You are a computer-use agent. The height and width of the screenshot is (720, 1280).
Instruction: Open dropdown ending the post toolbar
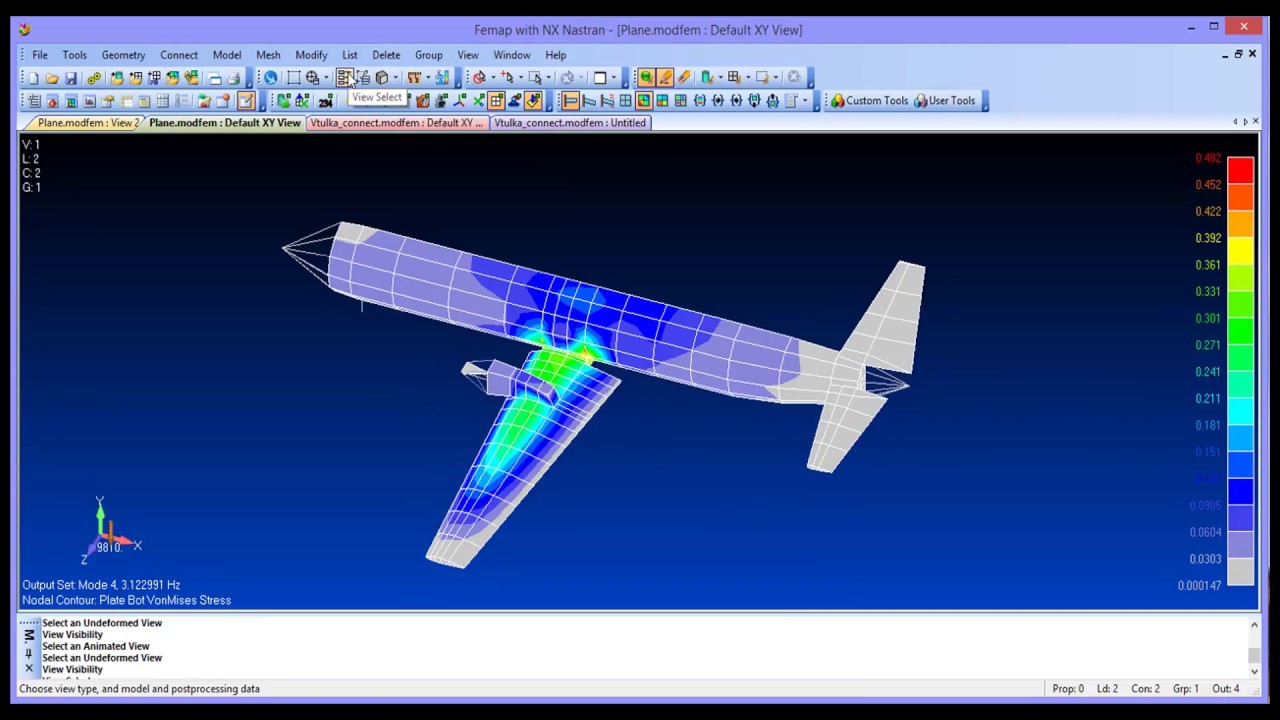pos(805,101)
